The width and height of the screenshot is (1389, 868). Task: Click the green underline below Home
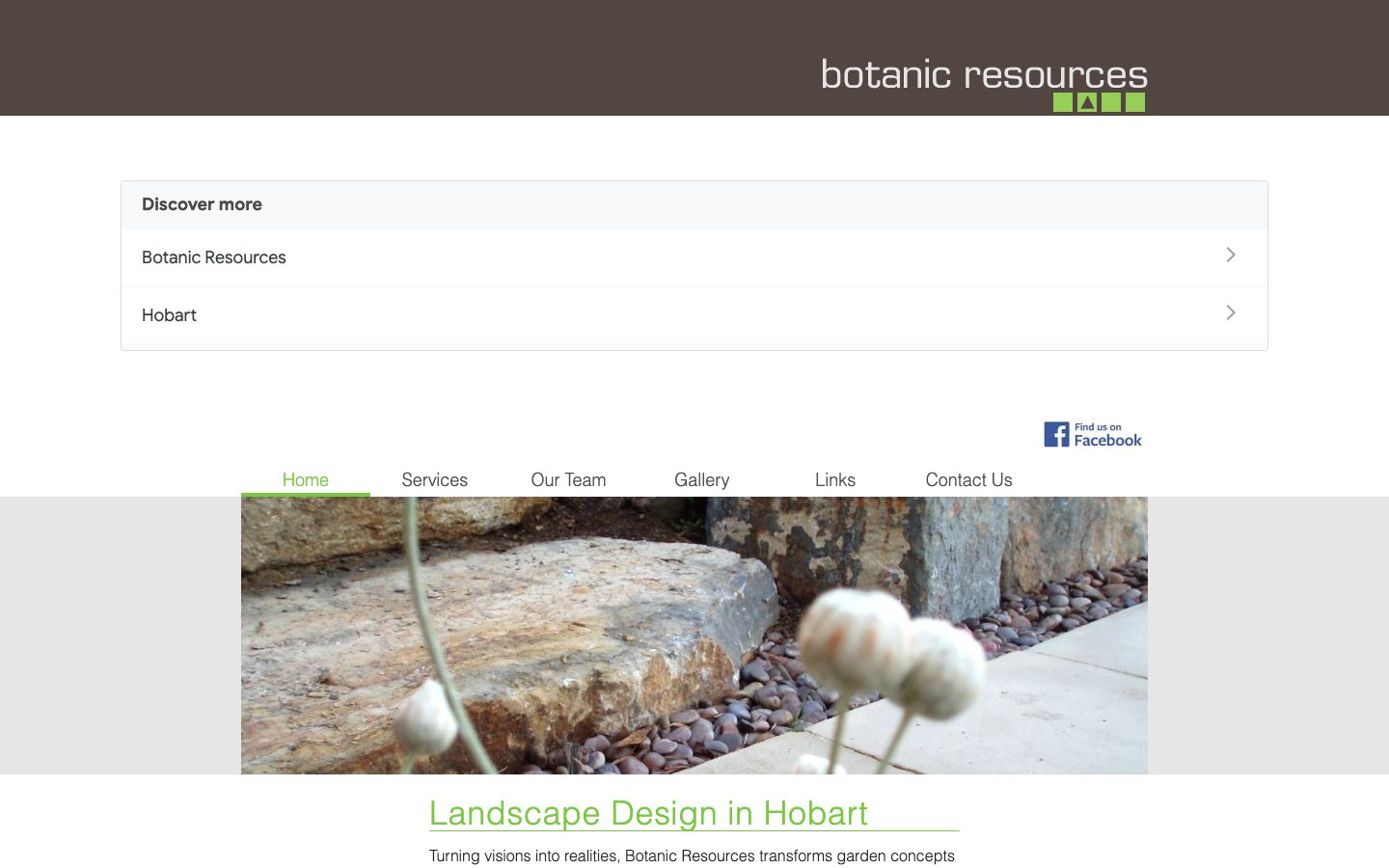click(x=305, y=493)
